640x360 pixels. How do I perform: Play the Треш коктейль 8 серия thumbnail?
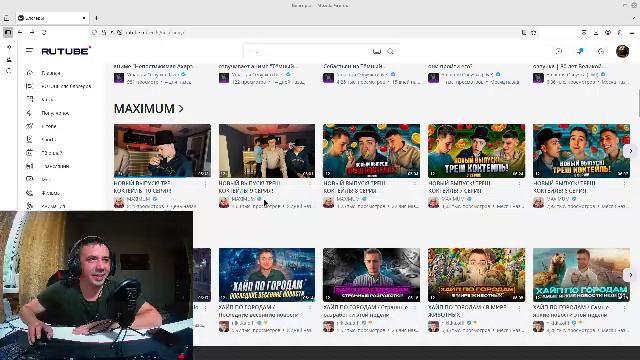click(371, 151)
